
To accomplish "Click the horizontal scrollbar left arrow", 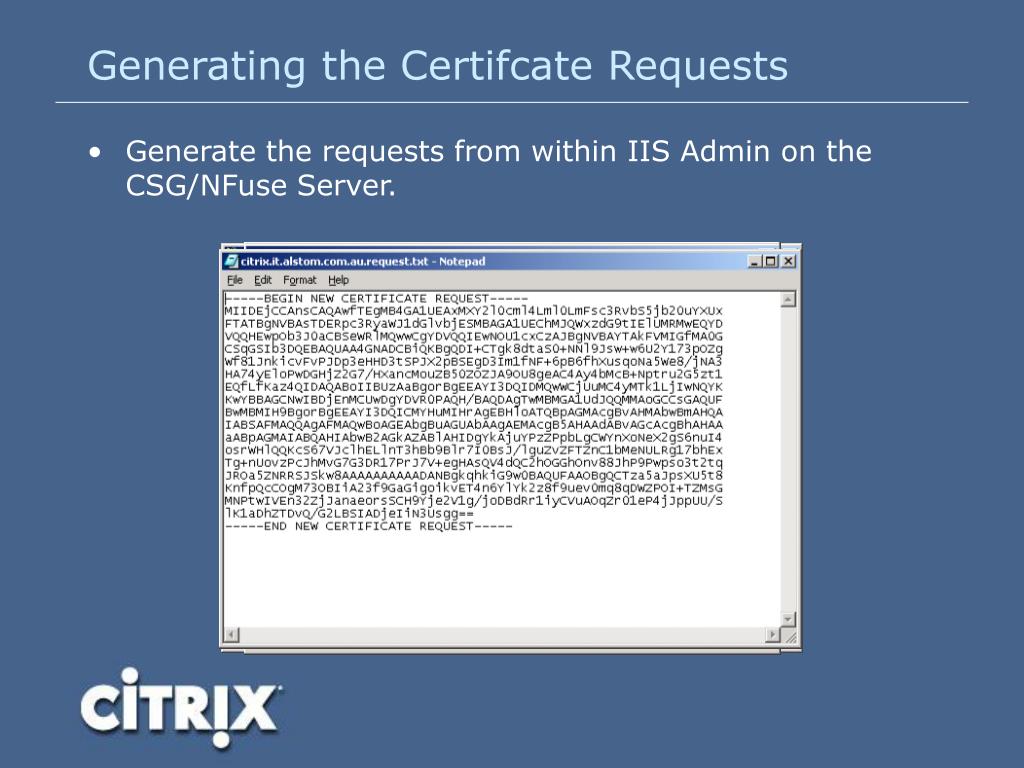I will click(231, 634).
